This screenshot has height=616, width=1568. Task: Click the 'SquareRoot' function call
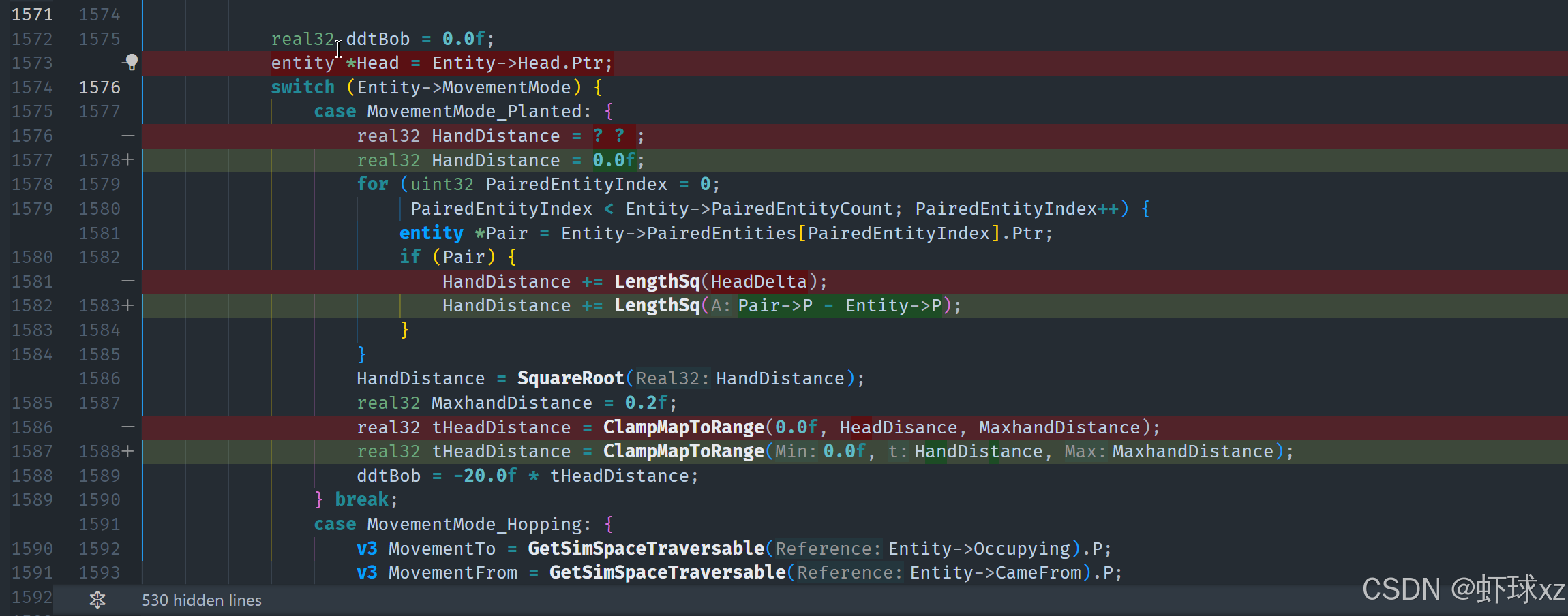pos(571,378)
